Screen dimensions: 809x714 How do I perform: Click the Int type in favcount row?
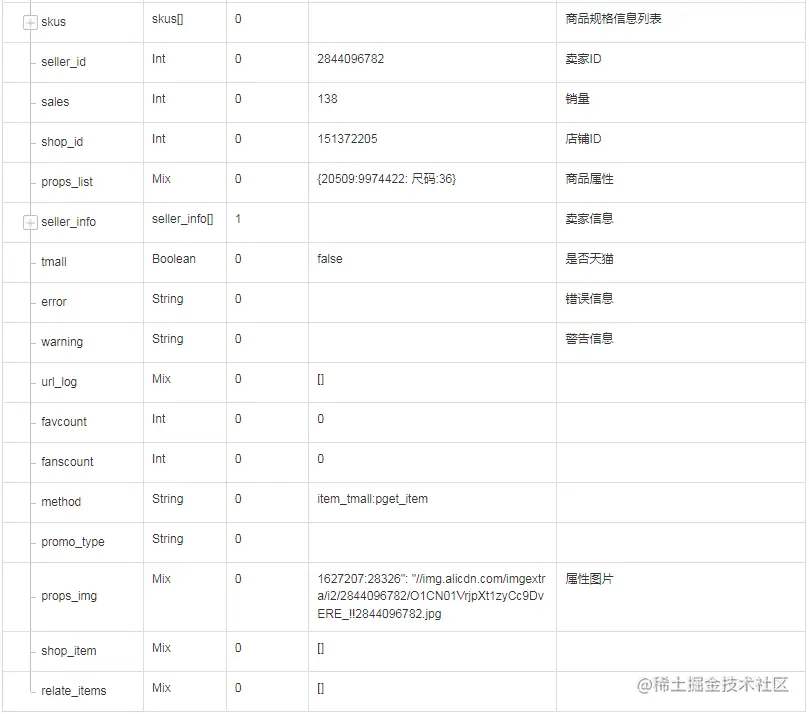point(159,419)
